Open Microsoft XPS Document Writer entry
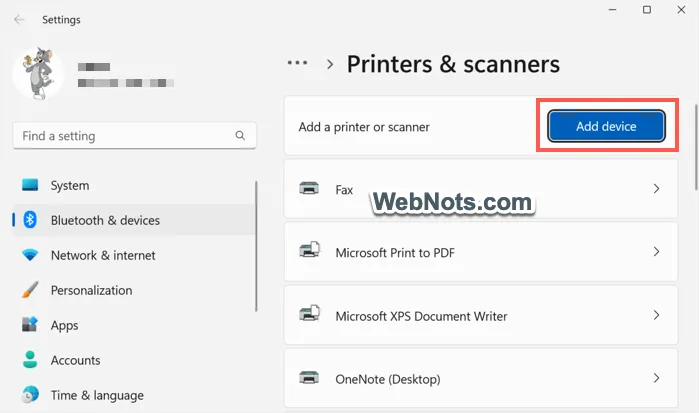This screenshot has height=413, width=699. click(481, 316)
